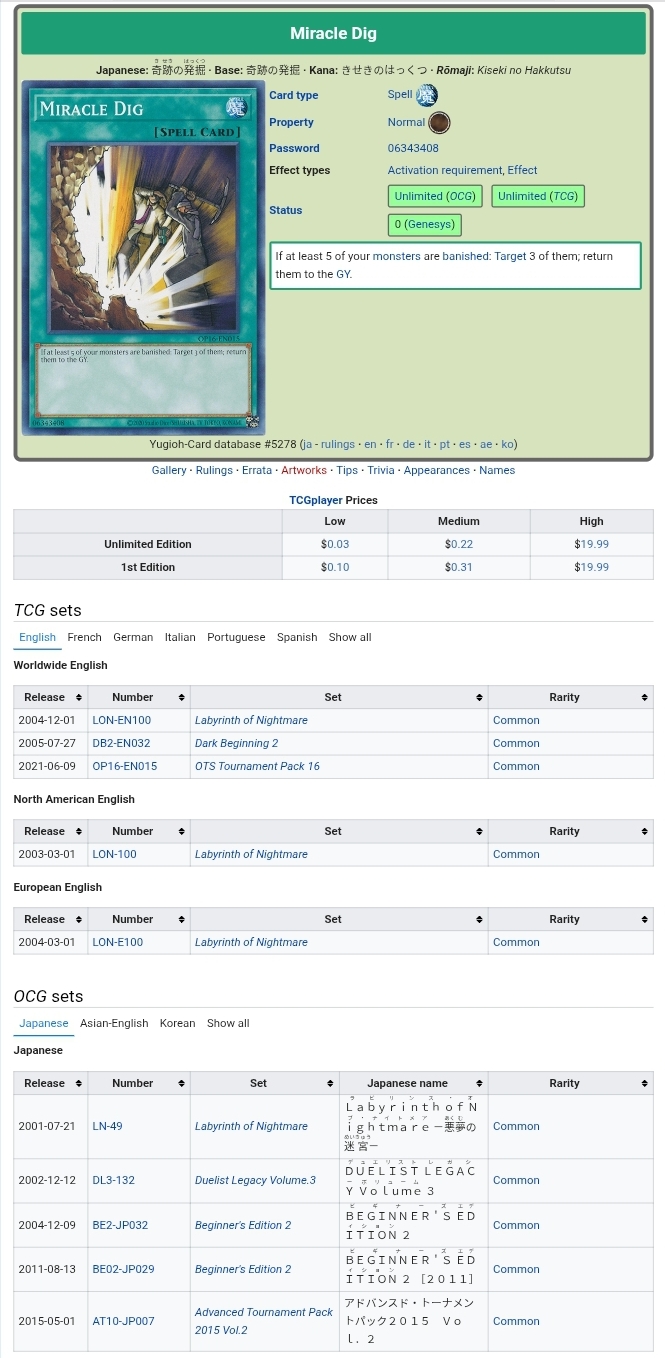The height and width of the screenshot is (1358, 665).
Task: Switch to Korean OCG sets tab
Action: 178,1023
